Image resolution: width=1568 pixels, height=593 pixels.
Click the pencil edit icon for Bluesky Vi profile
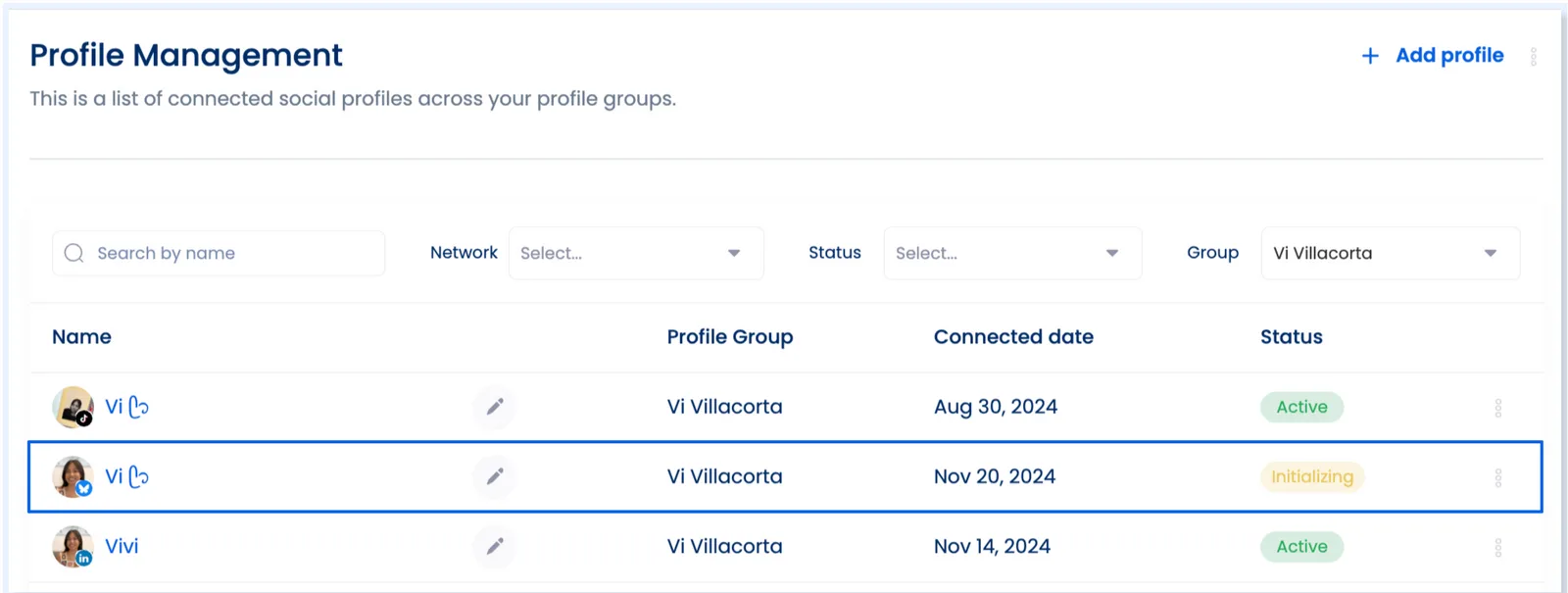pyautogui.click(x=495, y=476)
